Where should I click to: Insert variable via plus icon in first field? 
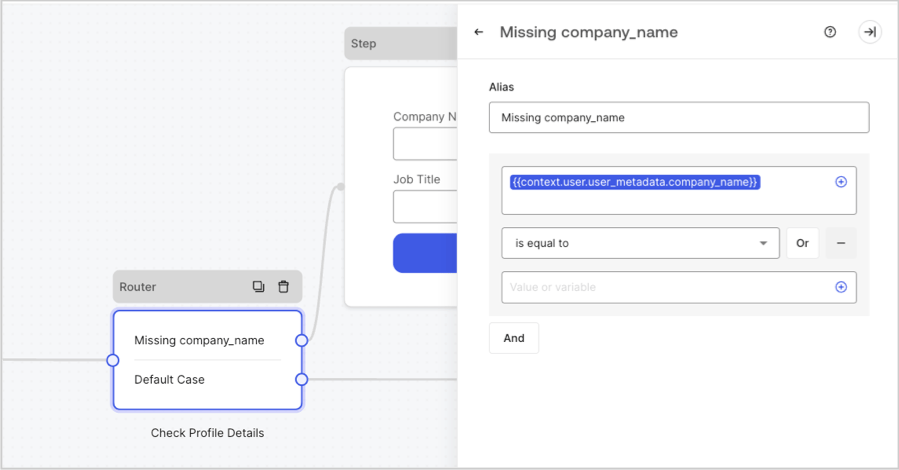click(841, 182)
